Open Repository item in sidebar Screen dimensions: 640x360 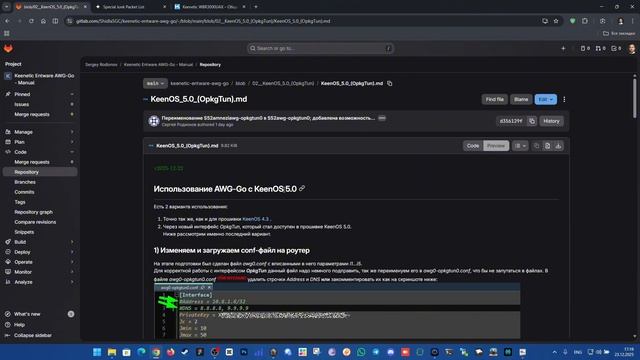point(40,172)
